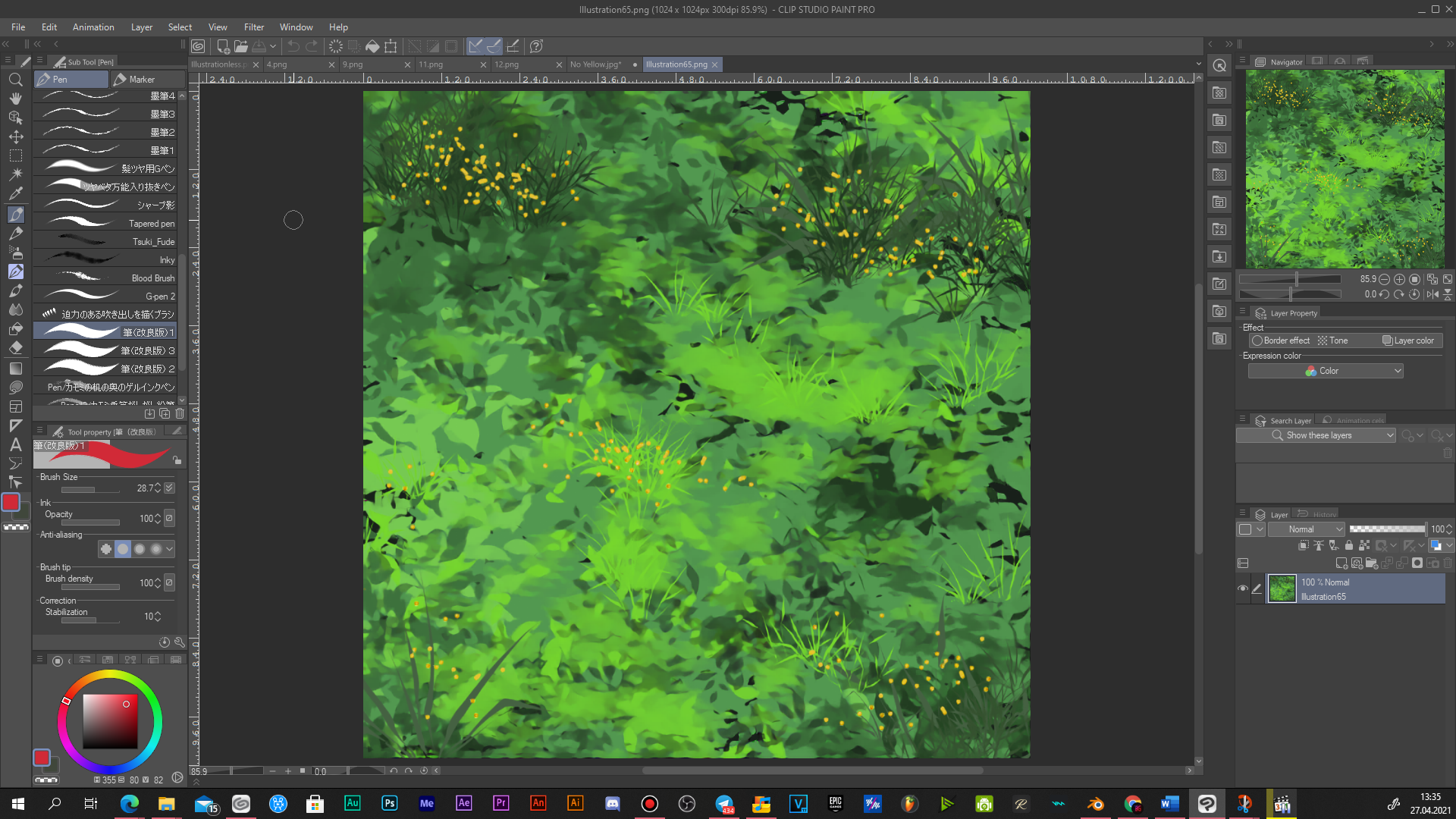Select the Magnifier zoom tool
Screen dimensions: 1456x819
pyautogui.click(x=15, y=80)
